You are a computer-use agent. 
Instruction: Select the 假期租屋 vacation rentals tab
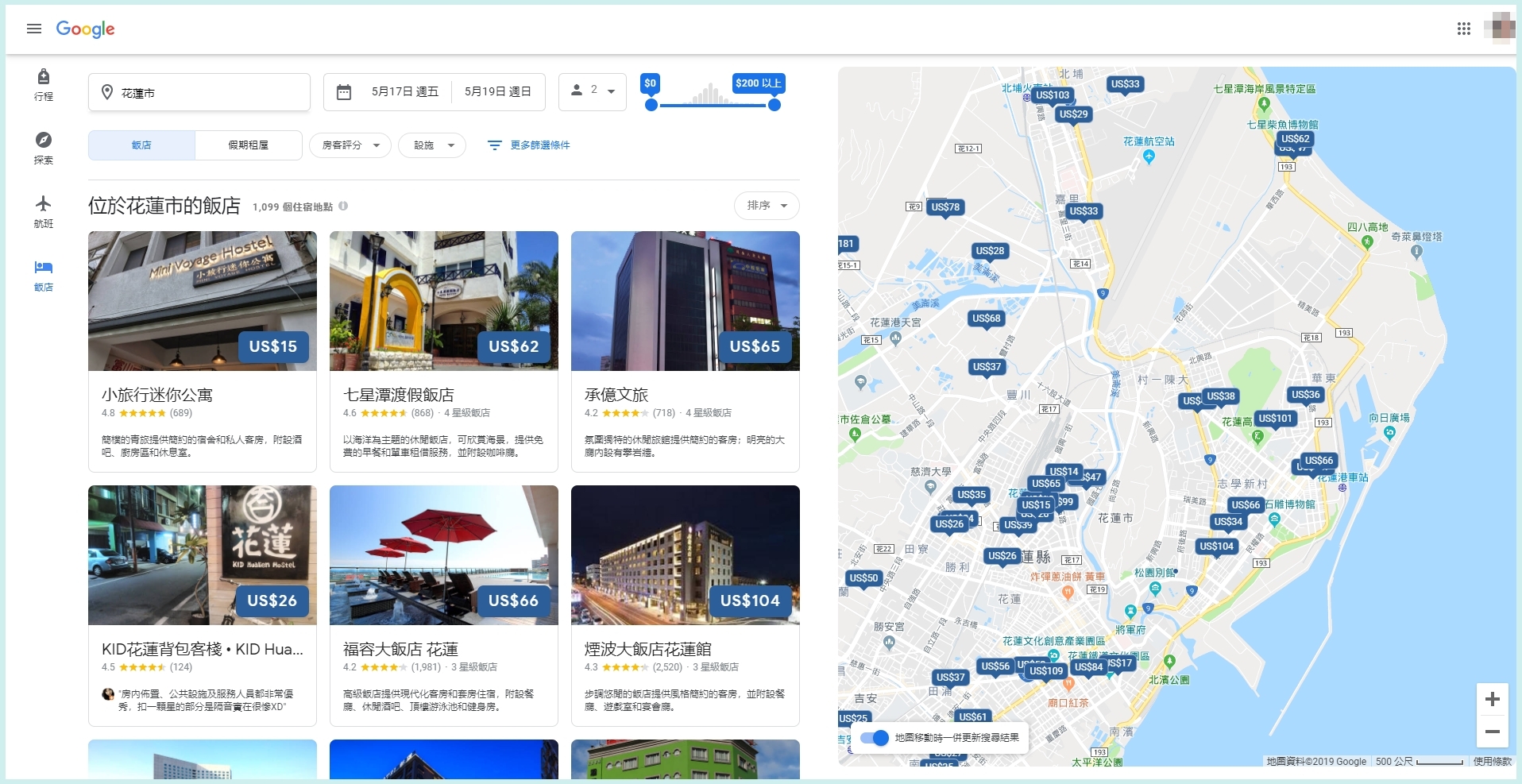[x=249, y=145]
